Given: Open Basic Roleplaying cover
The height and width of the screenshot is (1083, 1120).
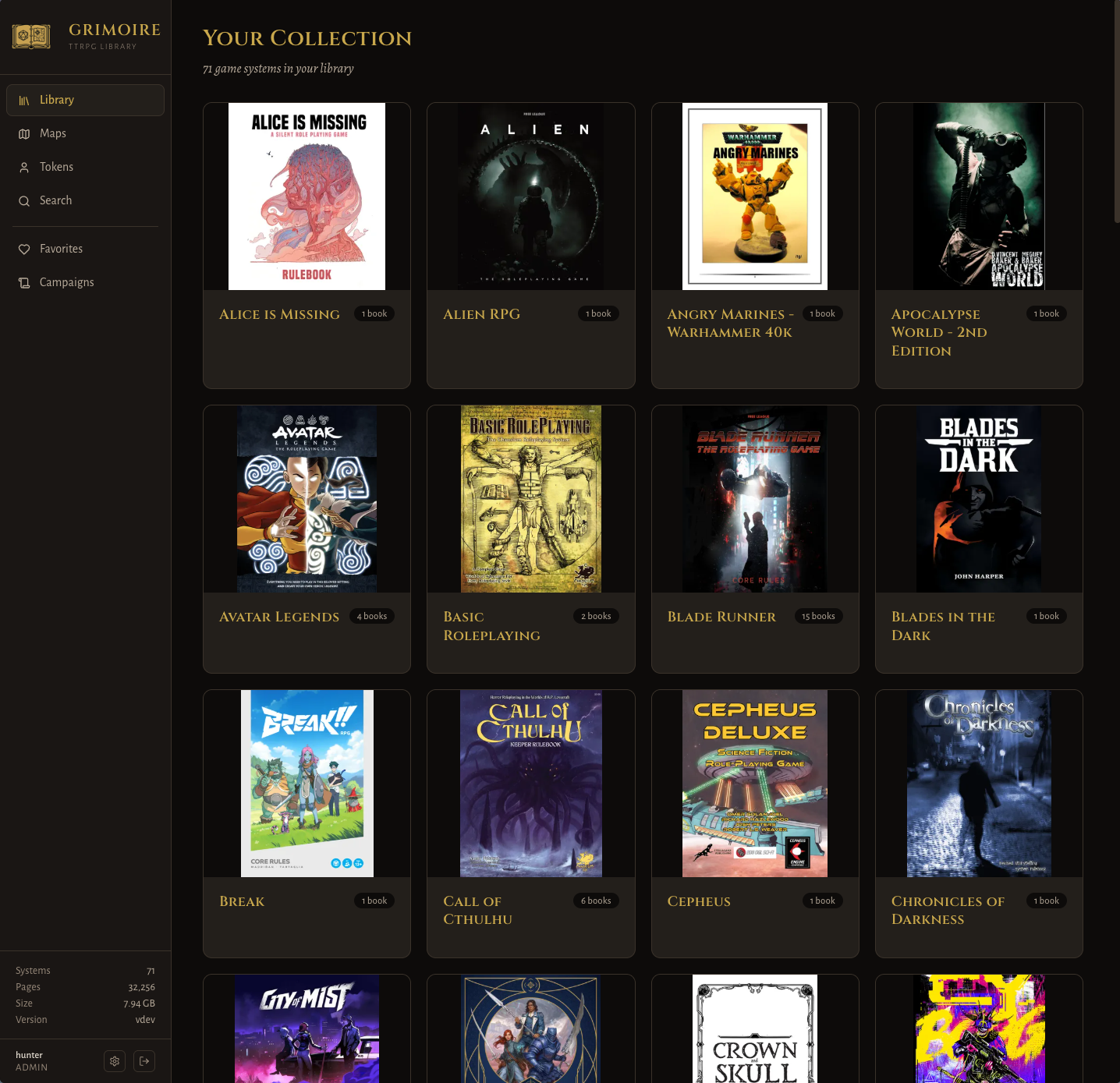Looking at the screenshot, I should (531, 499).
